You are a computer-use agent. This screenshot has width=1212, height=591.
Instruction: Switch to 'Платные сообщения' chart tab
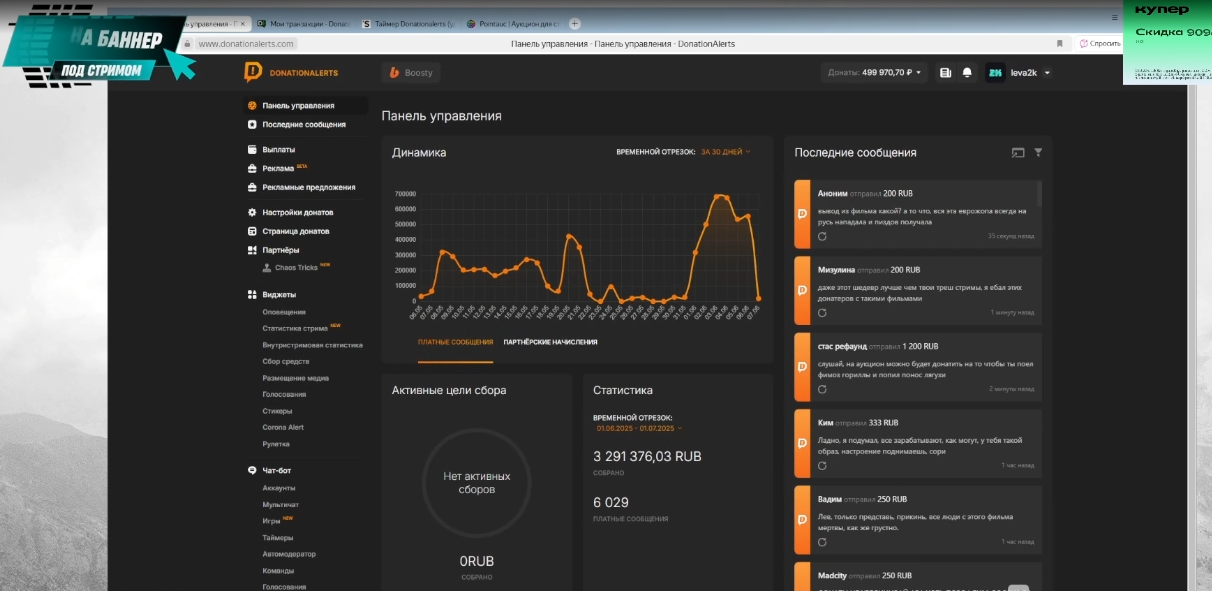click(x=455, y=342)
